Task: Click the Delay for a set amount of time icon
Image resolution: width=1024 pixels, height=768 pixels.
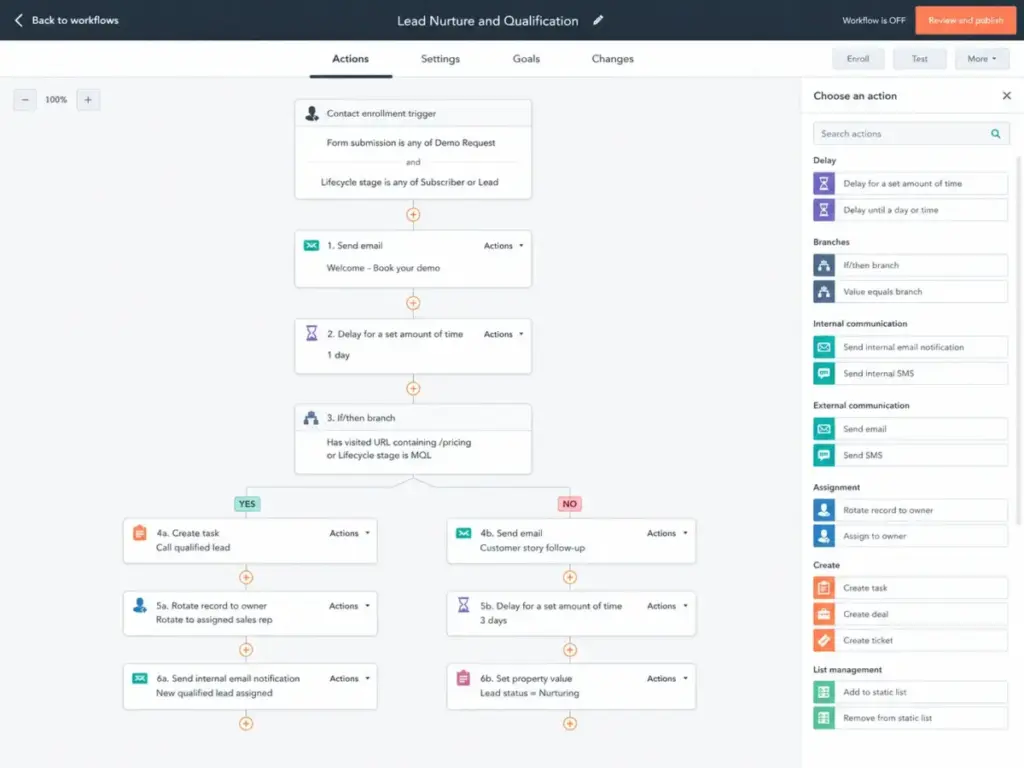Action: pyautogui.click(x=824, y=184)
